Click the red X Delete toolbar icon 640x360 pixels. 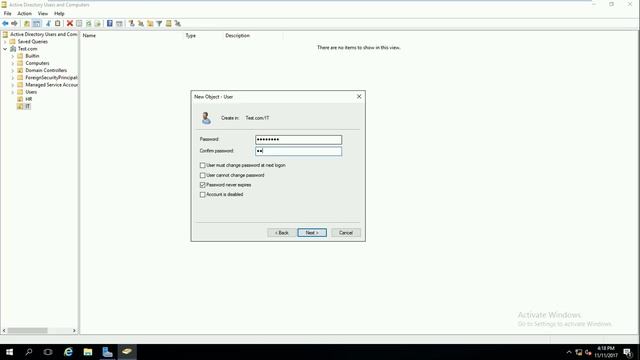tap(70, 24)
